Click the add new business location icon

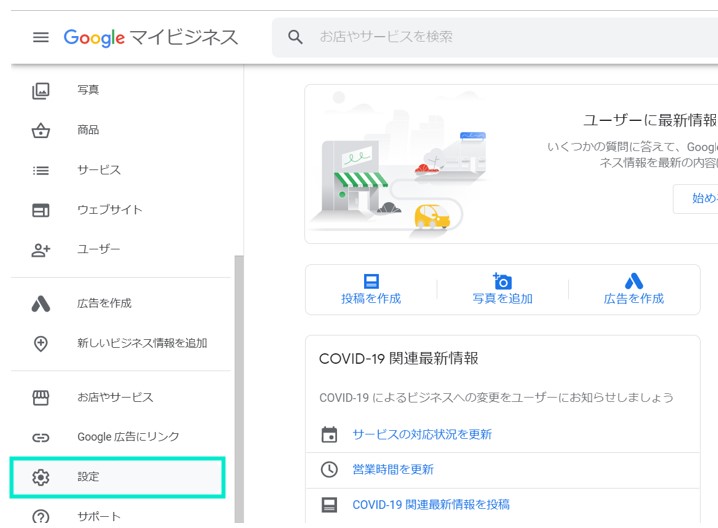pyautogui.click(x=41, y=343)
